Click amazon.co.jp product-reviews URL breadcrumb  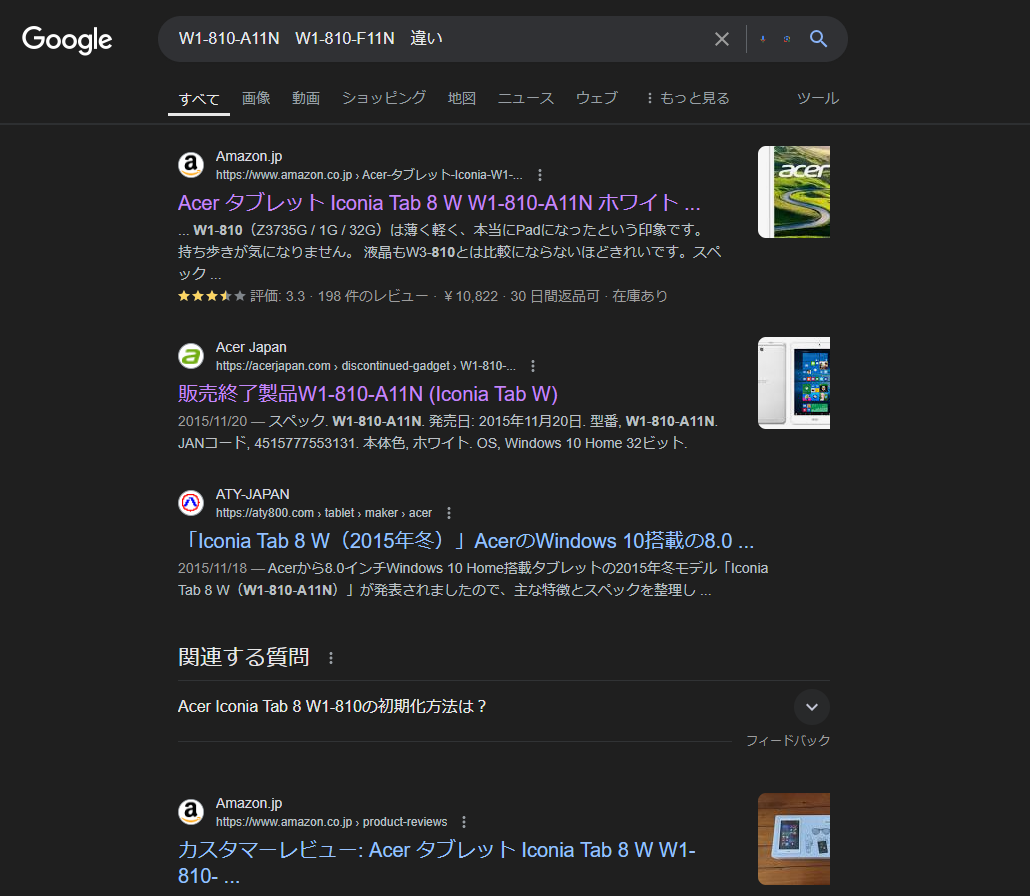pyautogui.click(x=332, y=822)
